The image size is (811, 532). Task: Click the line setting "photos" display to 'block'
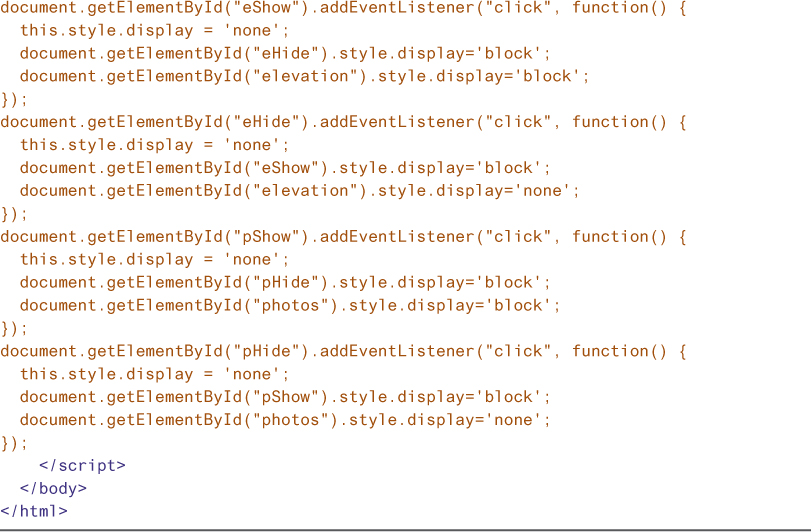(290, 306)
